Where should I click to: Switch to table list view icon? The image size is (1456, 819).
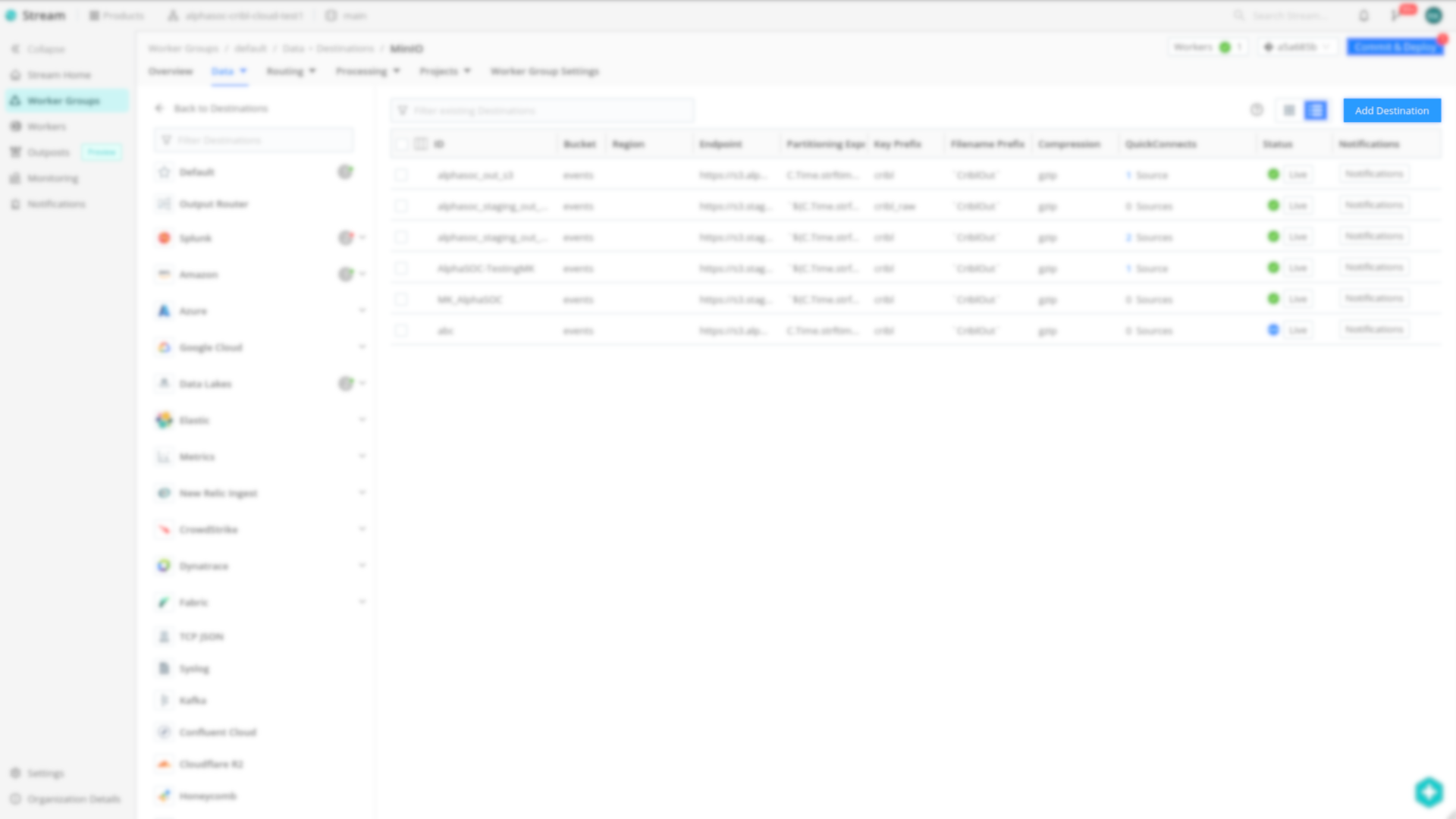point(1316,111)
